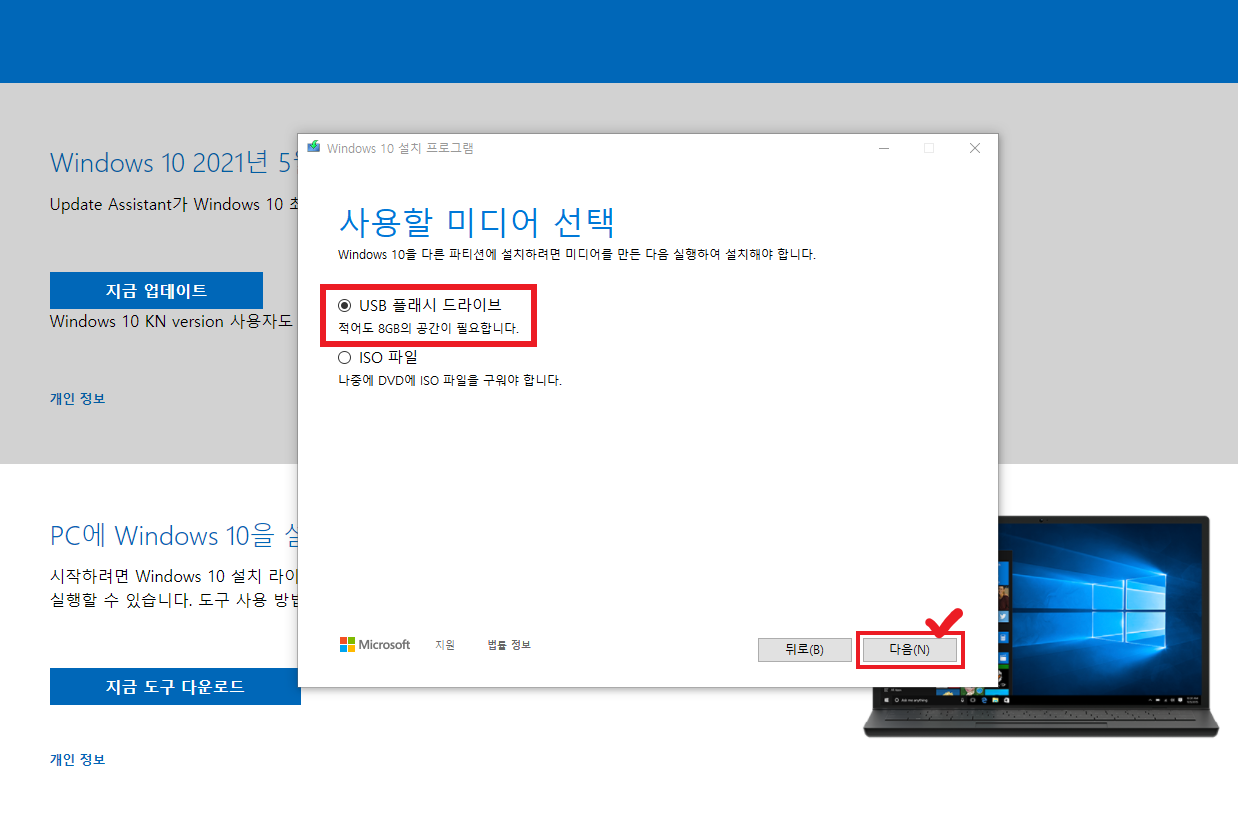Image resolution: width=1238 pixels, height=820 pixels.
Task: Click the Windows 10을 다른 파티션에 설치하려면 description text
Action: pyautogui.click(x=577, y=255)
